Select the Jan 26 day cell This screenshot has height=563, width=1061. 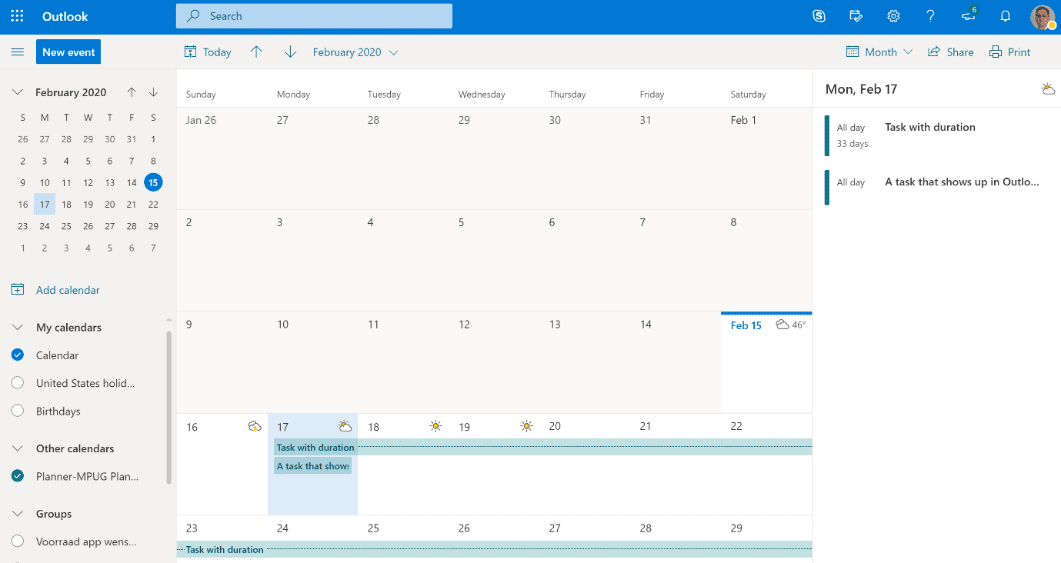click(222, 158)
